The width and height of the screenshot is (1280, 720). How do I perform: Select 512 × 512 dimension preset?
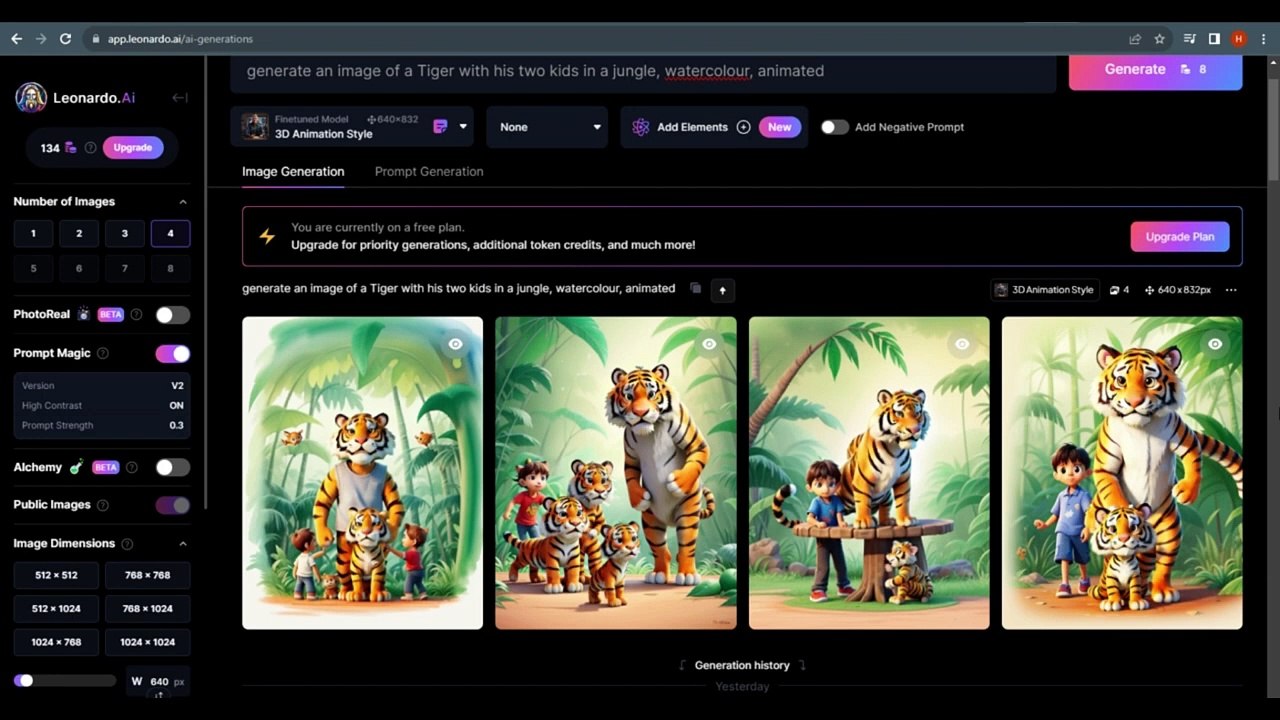pos(56,575)
